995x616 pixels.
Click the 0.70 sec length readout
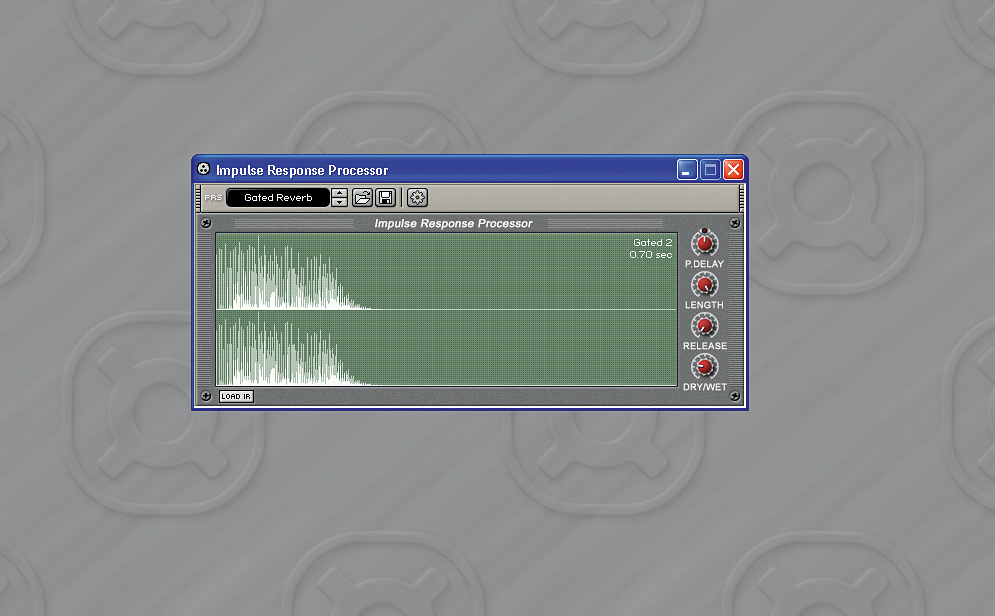point(650,254)
